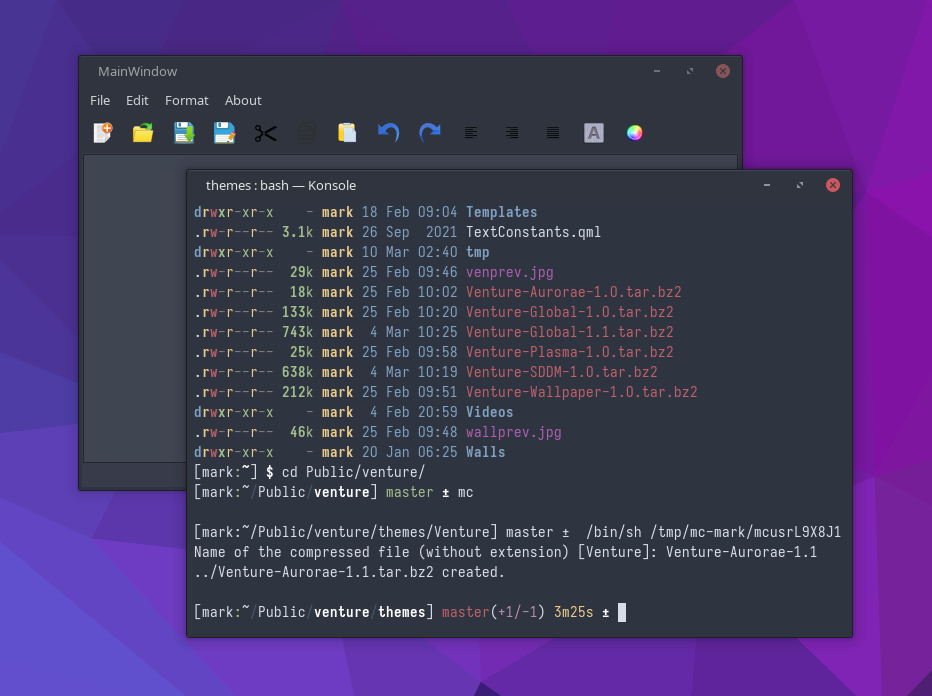The image size is (932, 696).
Task: Click 'TextConstants.qml' in the terminal listing
Action: click(x=533, y=232)
